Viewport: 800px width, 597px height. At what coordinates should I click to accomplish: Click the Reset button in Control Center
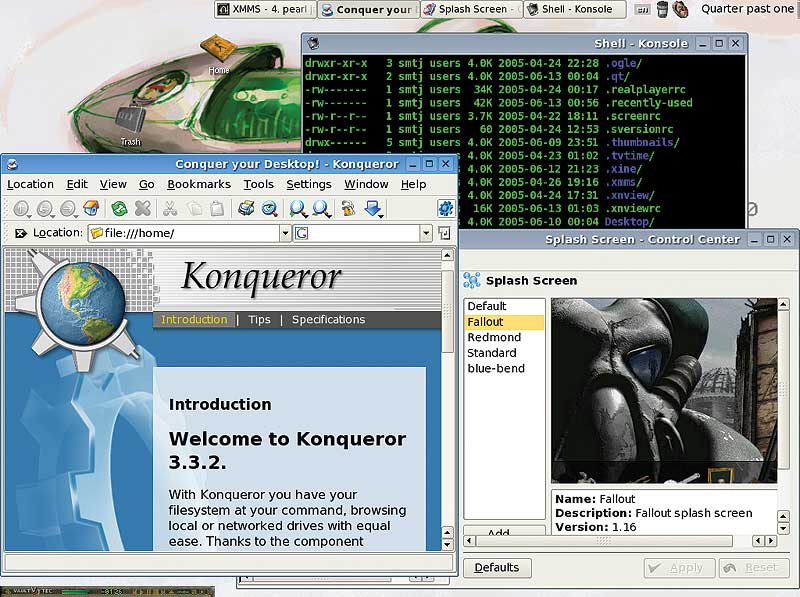(754, 567)
